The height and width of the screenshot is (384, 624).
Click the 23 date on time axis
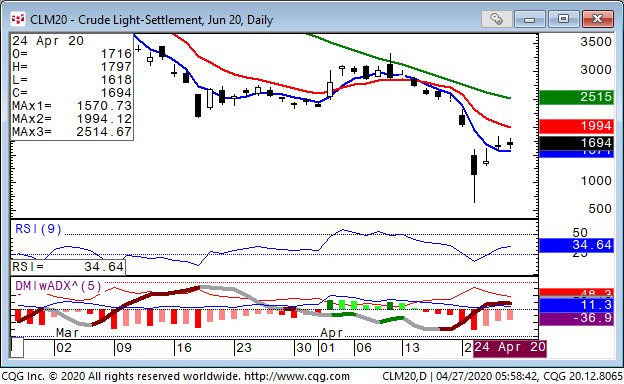(244, 348)
